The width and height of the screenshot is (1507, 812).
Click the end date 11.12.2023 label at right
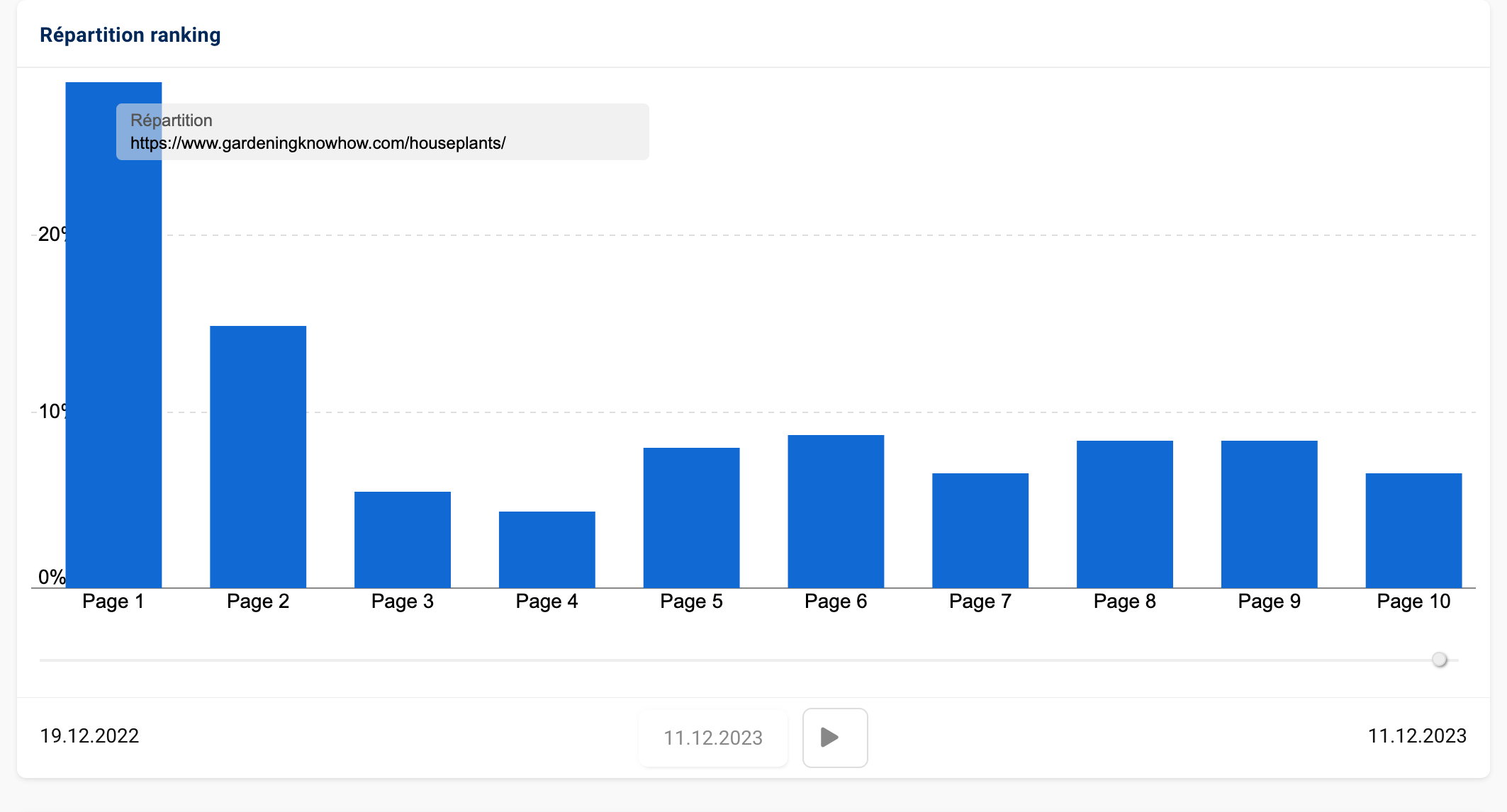click(x=1417, y=735)
